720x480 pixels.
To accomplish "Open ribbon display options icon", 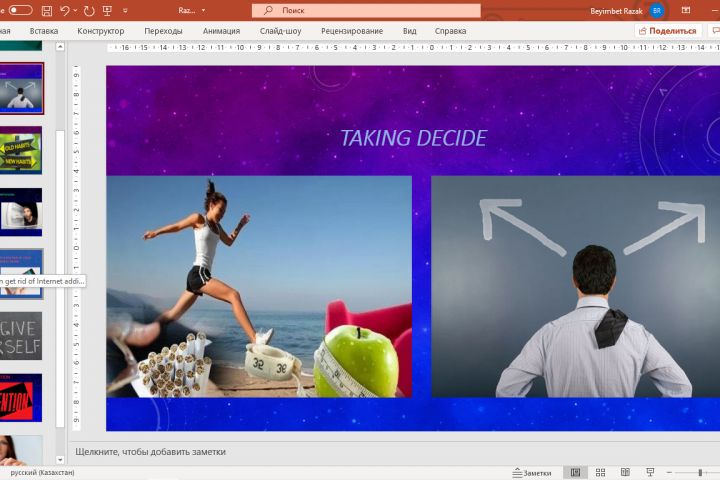I will coord(686,10).
